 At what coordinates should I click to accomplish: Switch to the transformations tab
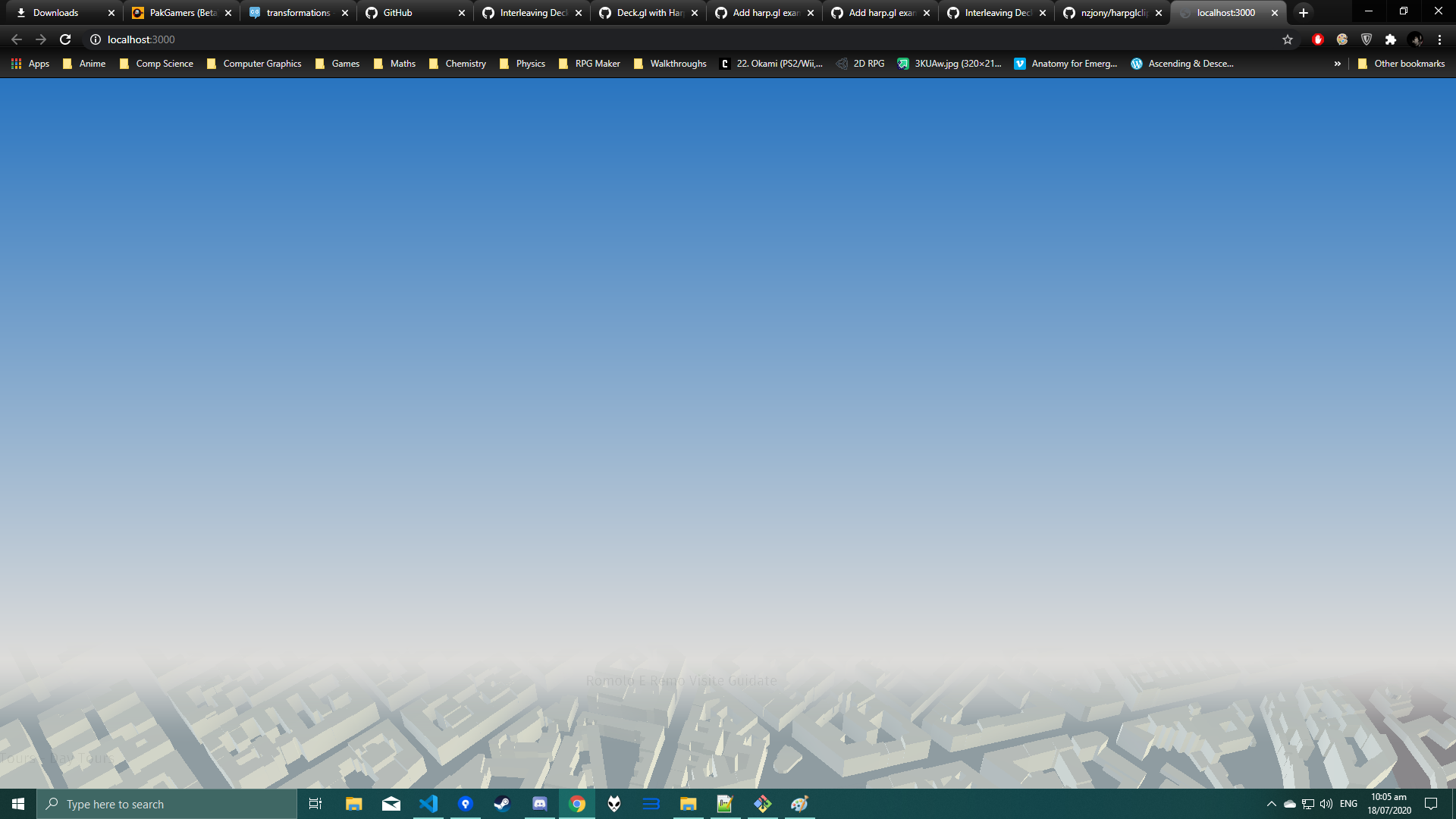[299, 13]
